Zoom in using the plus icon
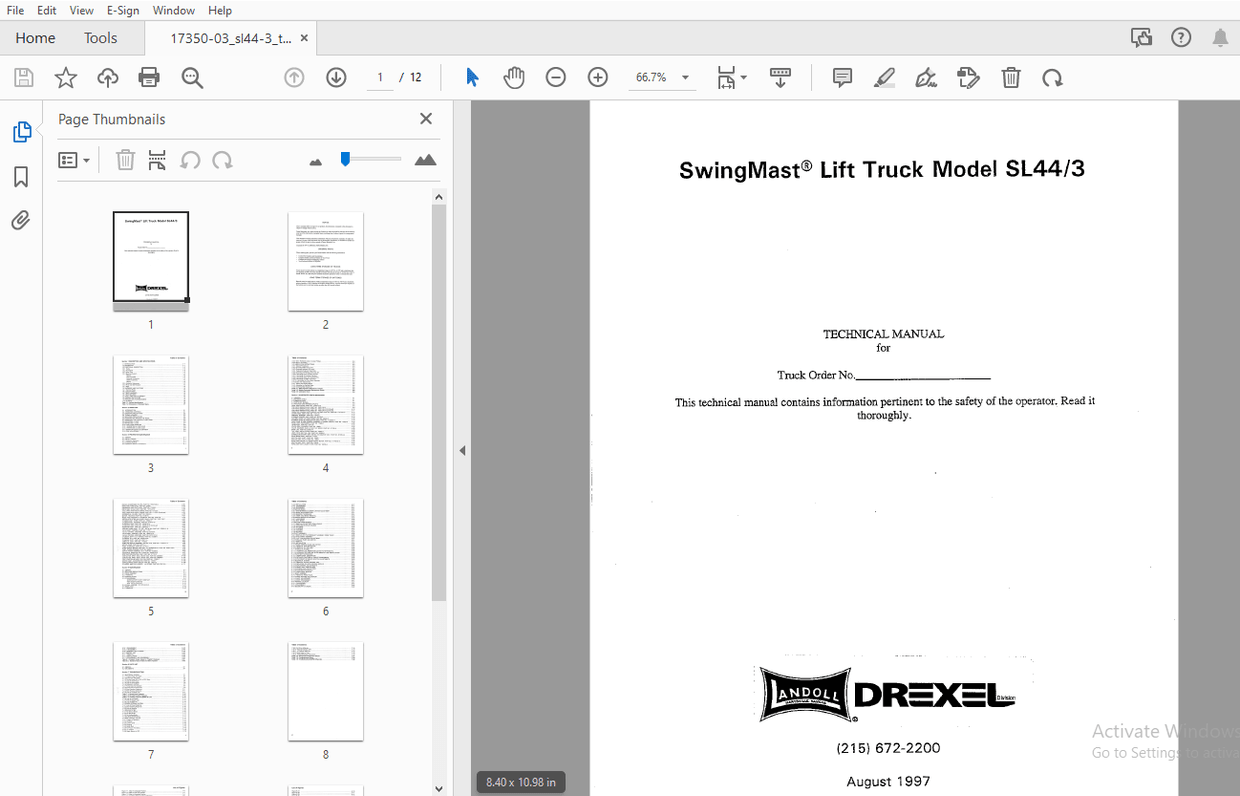The image size is (1240, 796). coord(597,77)
